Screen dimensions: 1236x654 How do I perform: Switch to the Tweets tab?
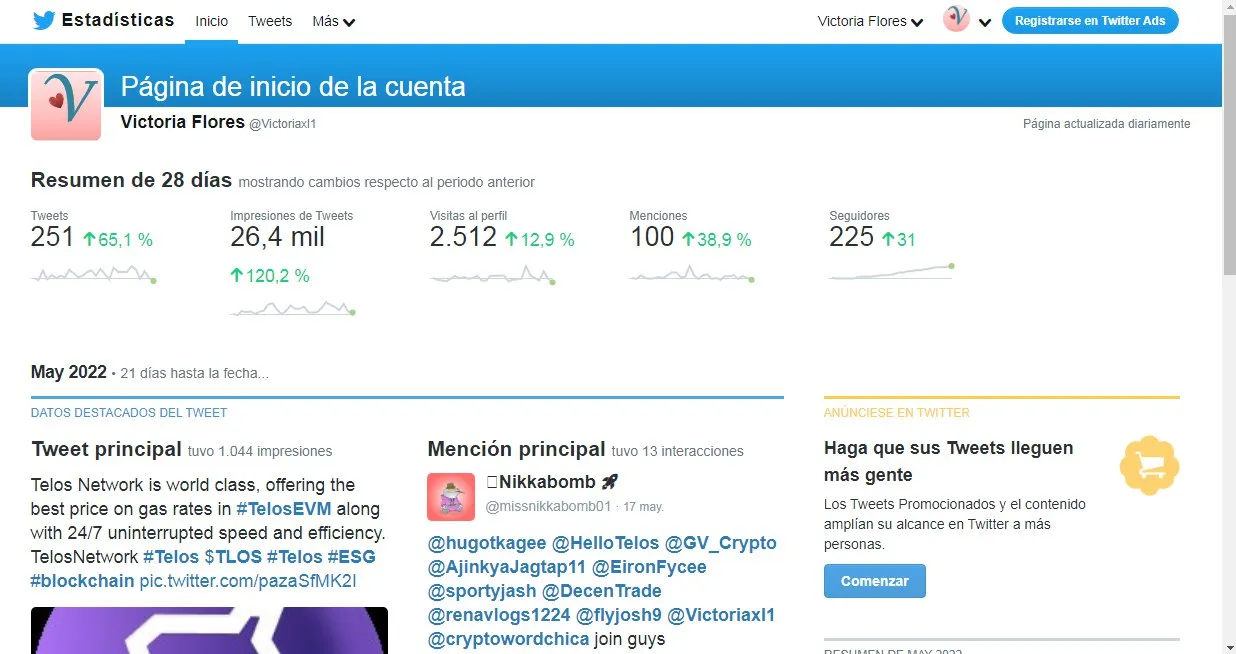click(270, 21)
